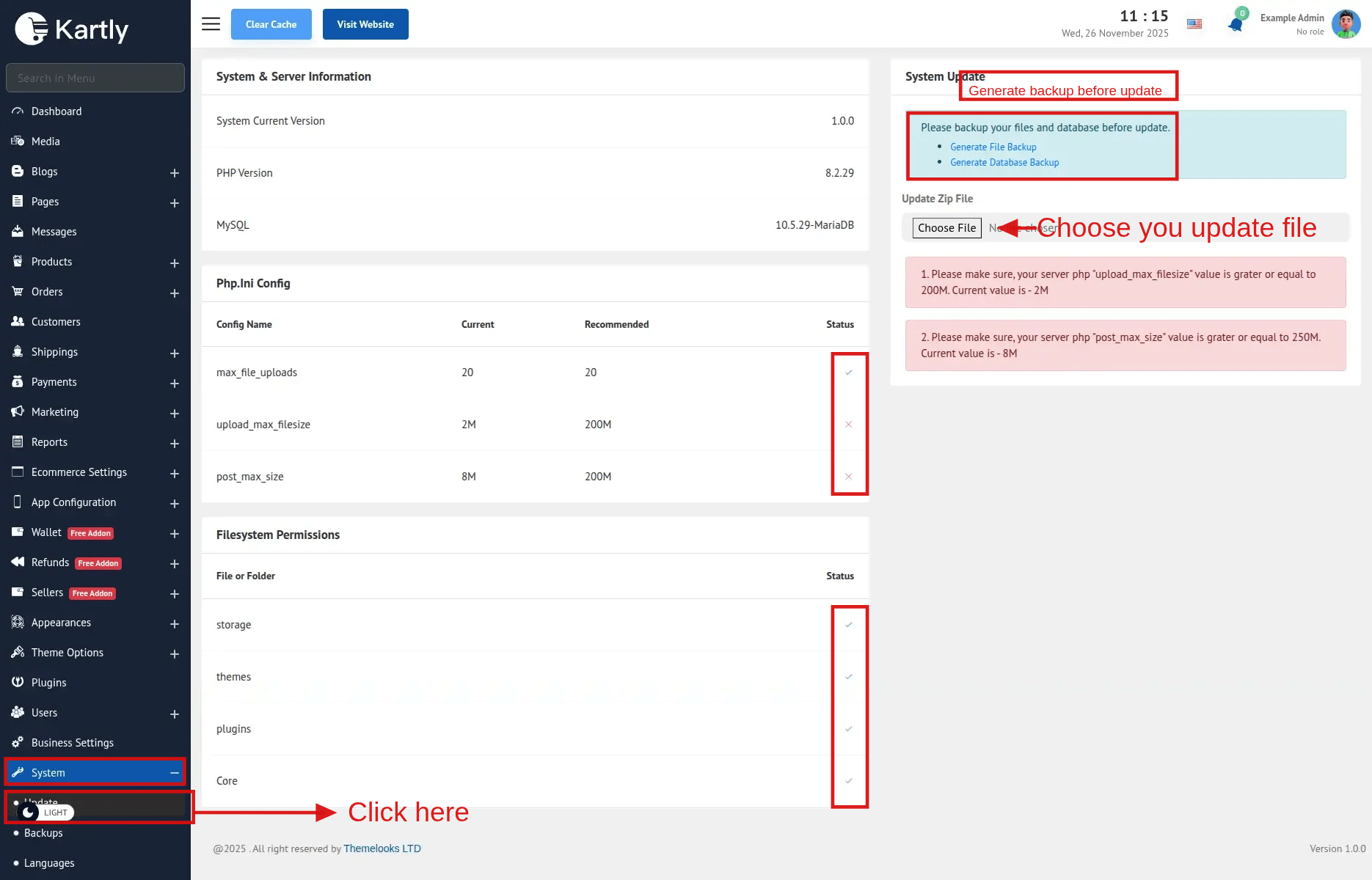
Task: Click the Example Admin avatar
Action: (x=1346, y=24)
